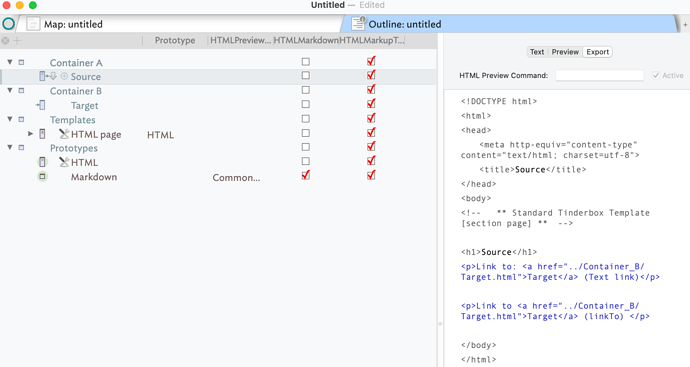Click the Common... value in Markdown row

point(236,178)
